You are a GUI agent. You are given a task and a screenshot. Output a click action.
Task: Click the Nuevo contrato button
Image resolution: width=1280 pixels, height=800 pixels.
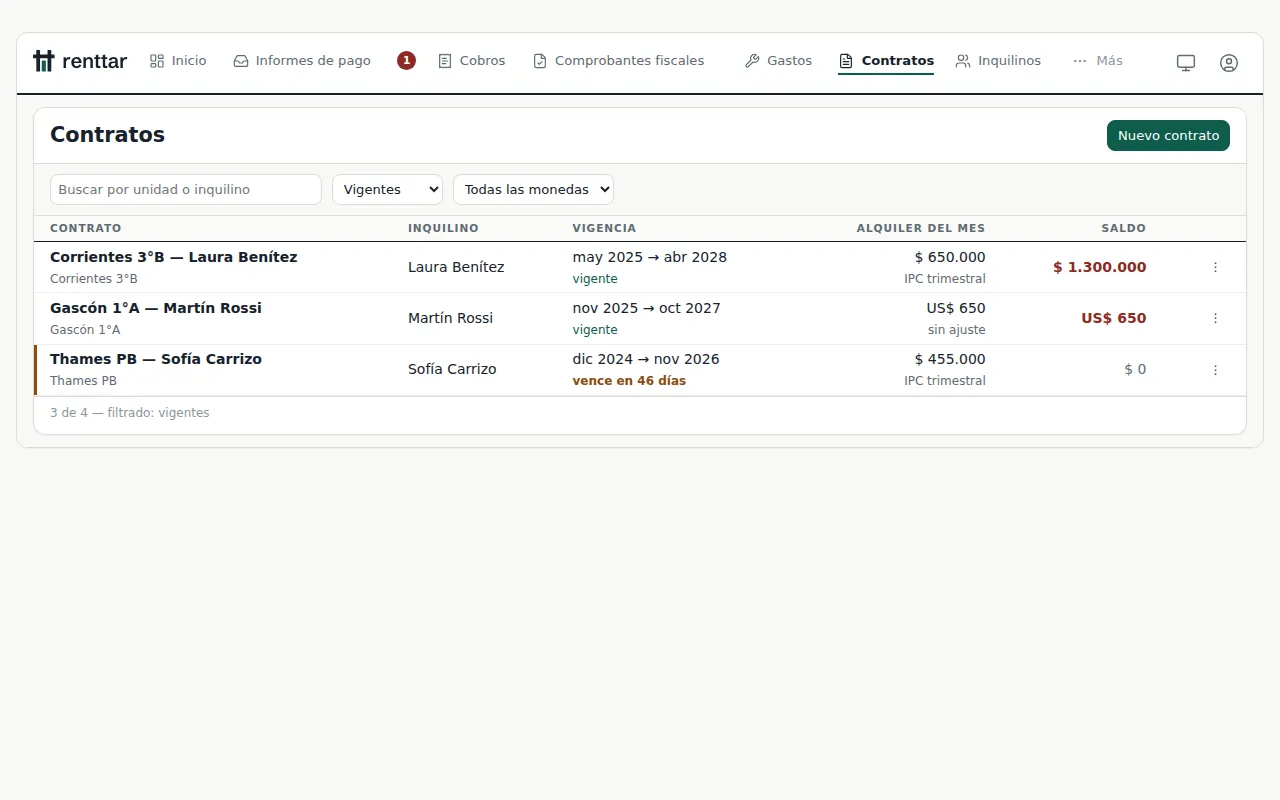[x=1168, y=136]
